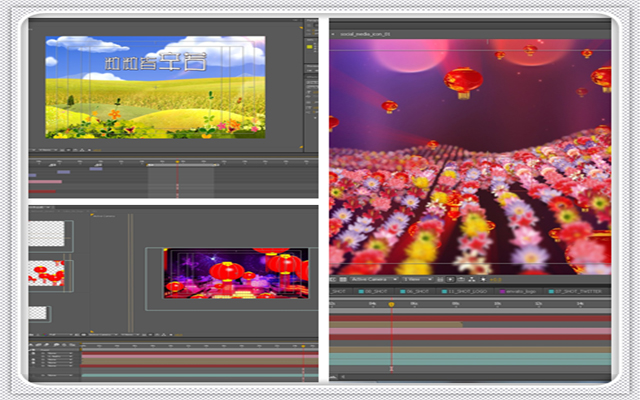Open the Active Camera view dropdown
640x400 pixels.
coord(374,279)
